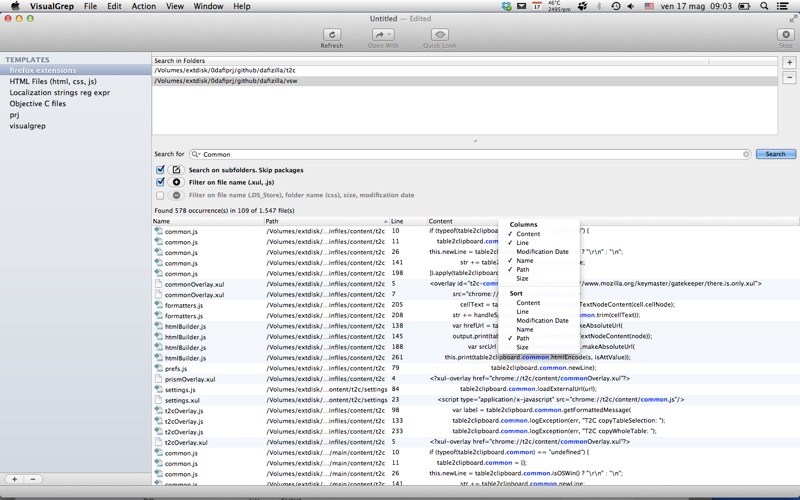Toggle Search on subfolders checkbox
The height and width of the screenshot is (500, 800).
click(x=160, y=170)
